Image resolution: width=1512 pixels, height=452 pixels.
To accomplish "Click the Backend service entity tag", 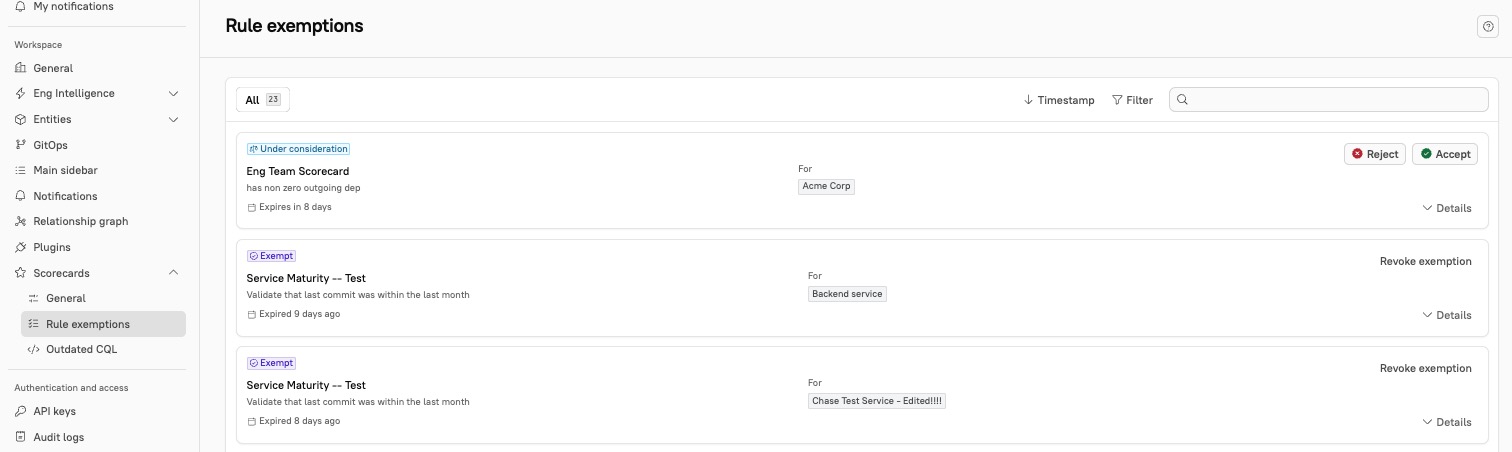I will pos(847,294).
